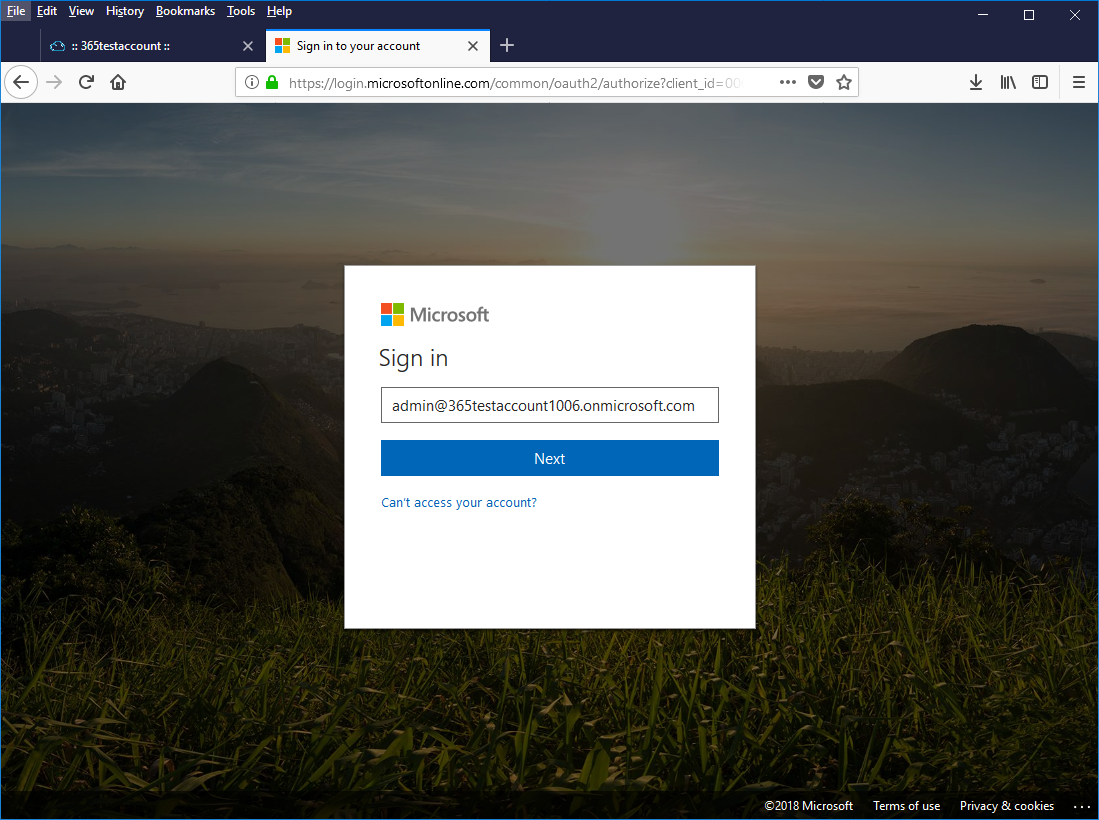Click the green padlock site security icon
1099x820 pixels.
coord(271,83)
